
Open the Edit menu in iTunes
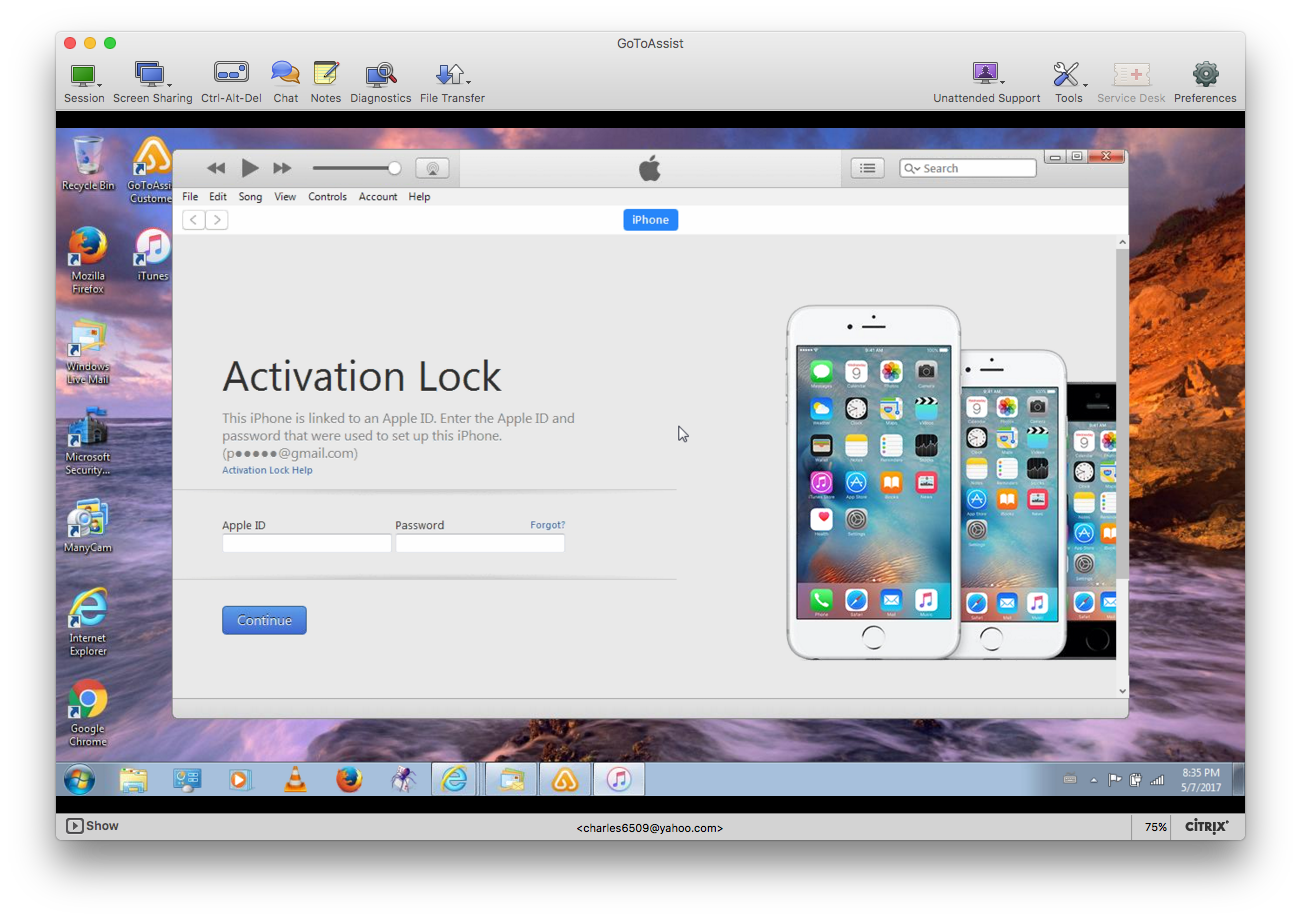[x=218, y=197]
